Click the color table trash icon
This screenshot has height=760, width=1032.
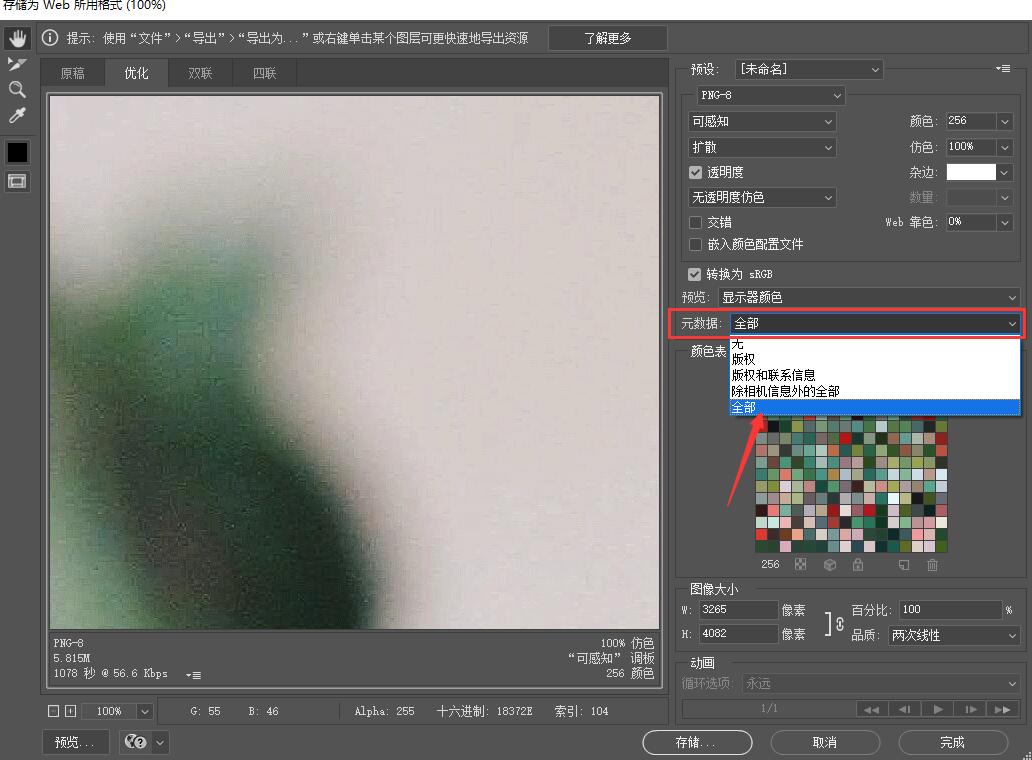click(932, 565)
